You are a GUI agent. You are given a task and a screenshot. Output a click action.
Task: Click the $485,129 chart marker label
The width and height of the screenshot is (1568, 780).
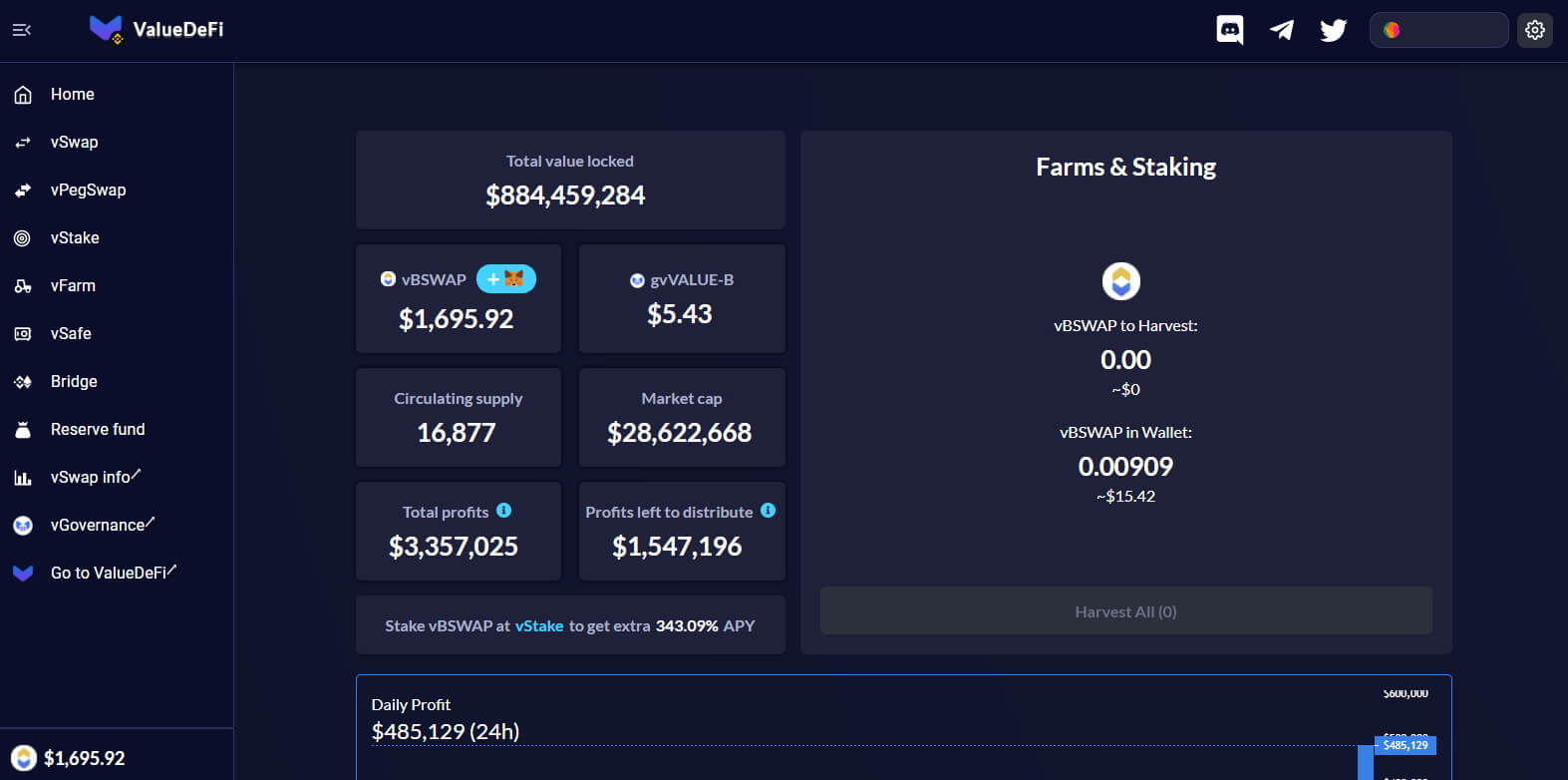tap(1406, 745)
